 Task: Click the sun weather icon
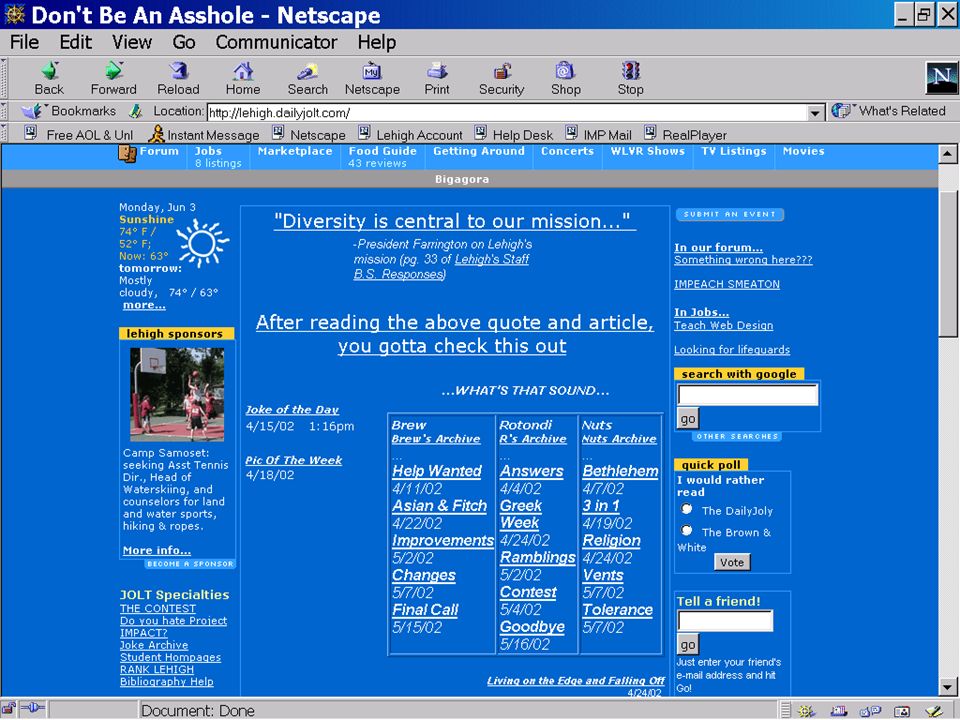[202, 243]
